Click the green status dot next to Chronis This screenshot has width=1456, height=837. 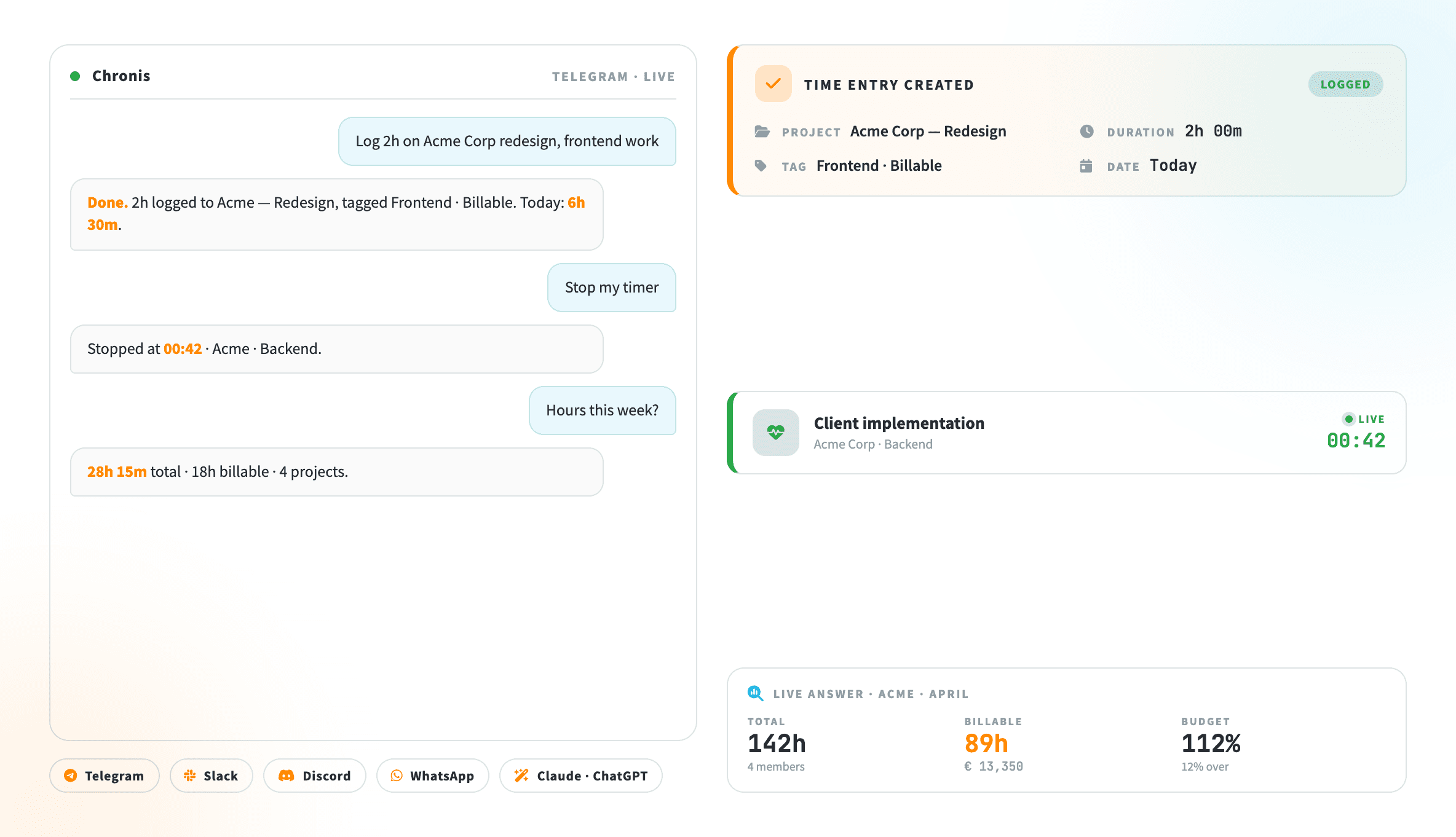tap(75, 76)
